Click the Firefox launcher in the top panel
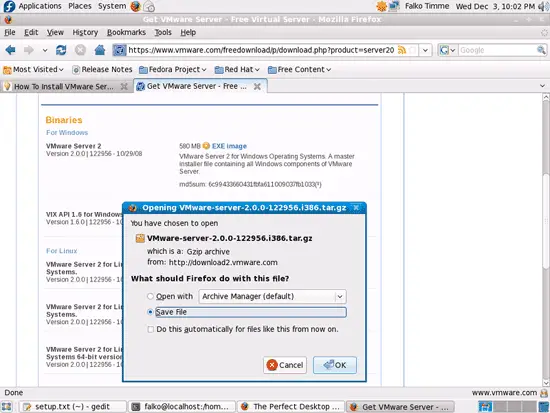 pyautogui.click(x=135, y=6)
